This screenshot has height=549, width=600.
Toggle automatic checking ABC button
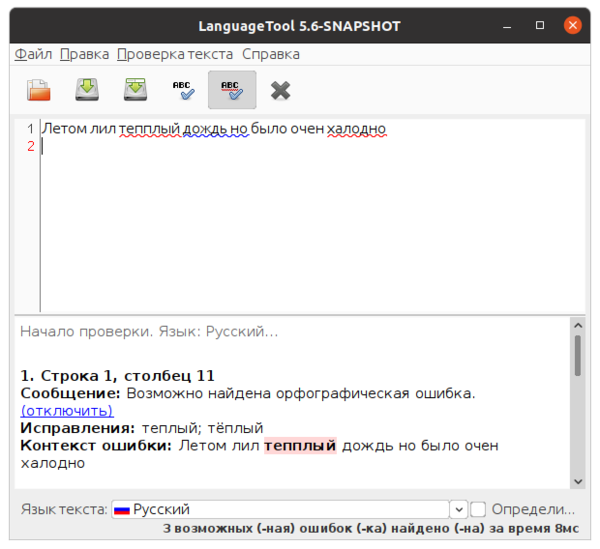[232, 90]
